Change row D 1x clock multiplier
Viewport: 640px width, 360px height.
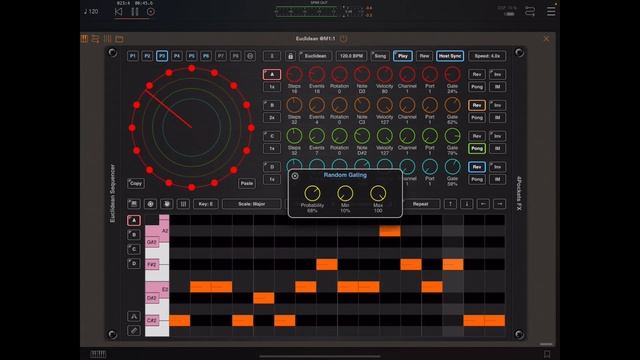point(272,180)
